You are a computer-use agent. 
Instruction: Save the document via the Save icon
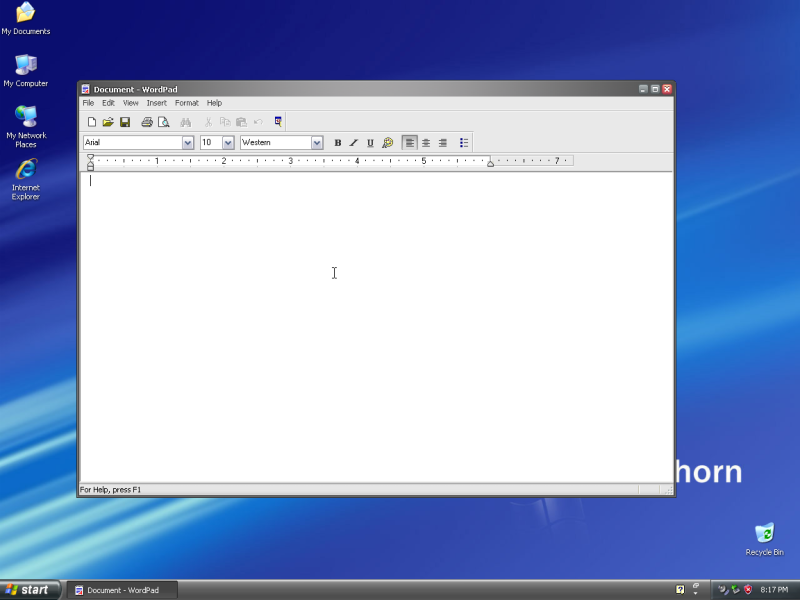coord(125,122)
